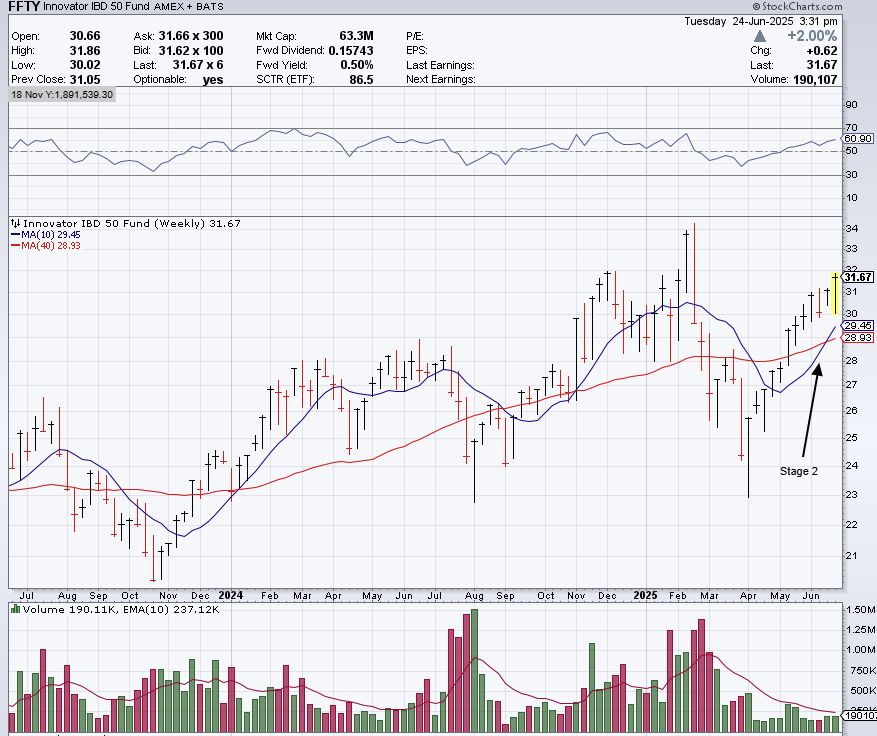This screenshot has width=877, height=736.
Task: Click the 750K volume axis label
Action: coord(863,671)
